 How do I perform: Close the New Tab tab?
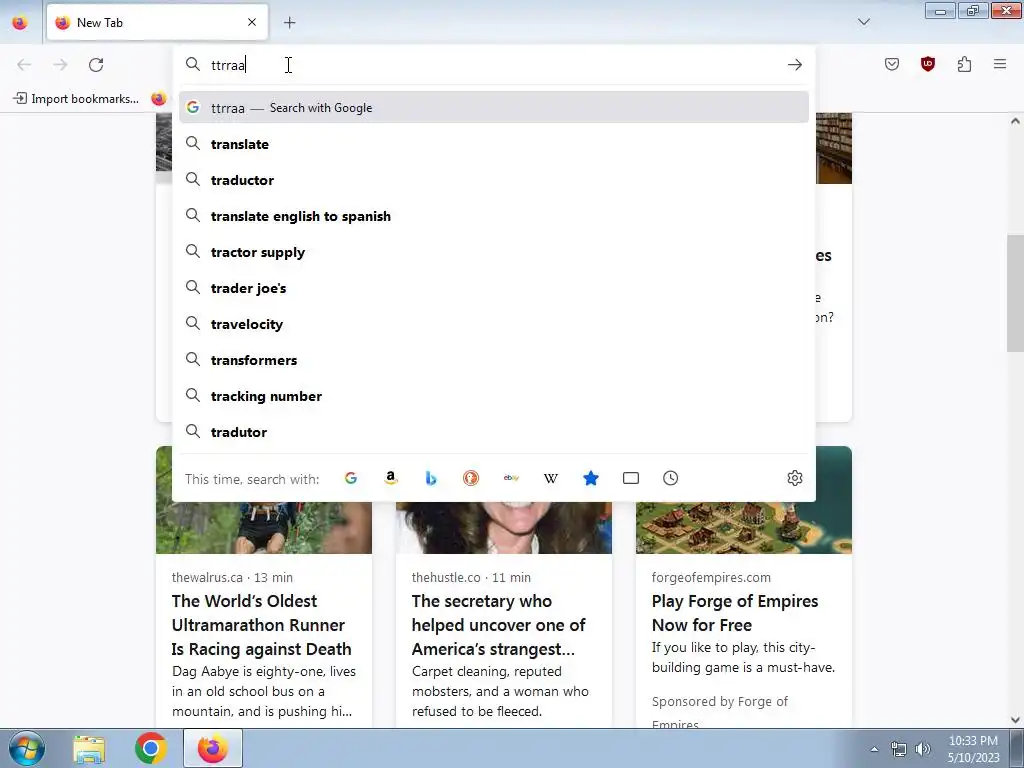[252, 22]
